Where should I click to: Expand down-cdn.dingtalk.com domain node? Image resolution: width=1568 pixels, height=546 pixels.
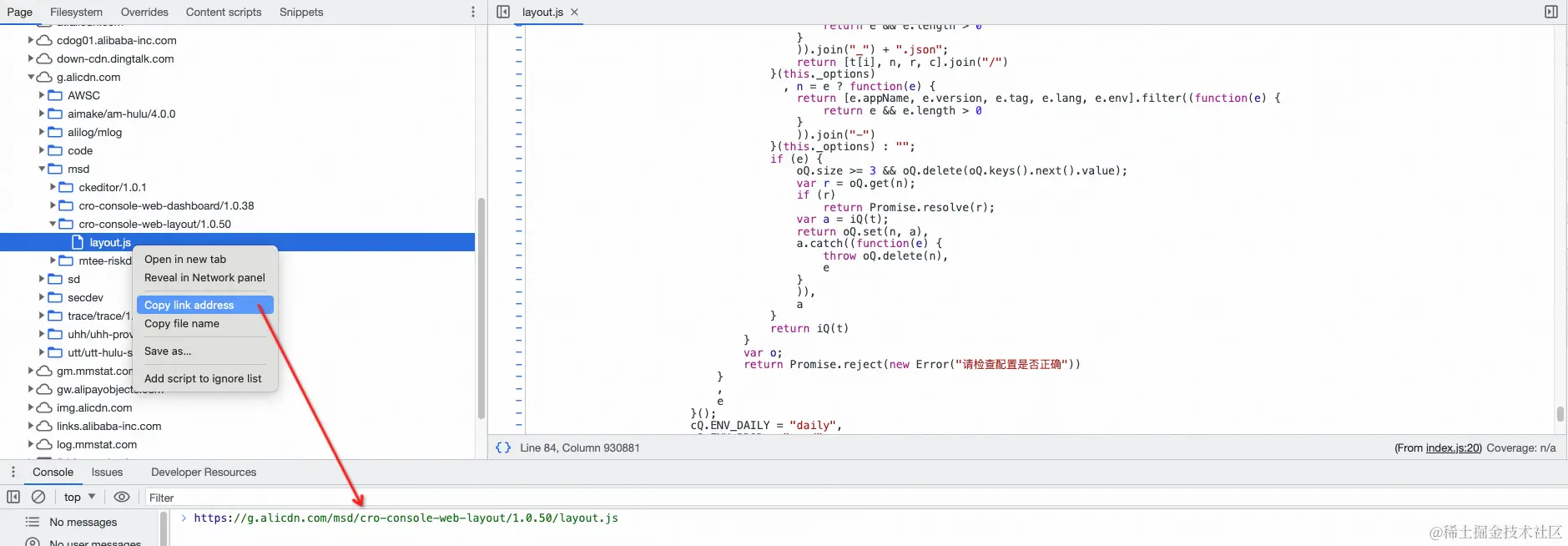point(31,58)
